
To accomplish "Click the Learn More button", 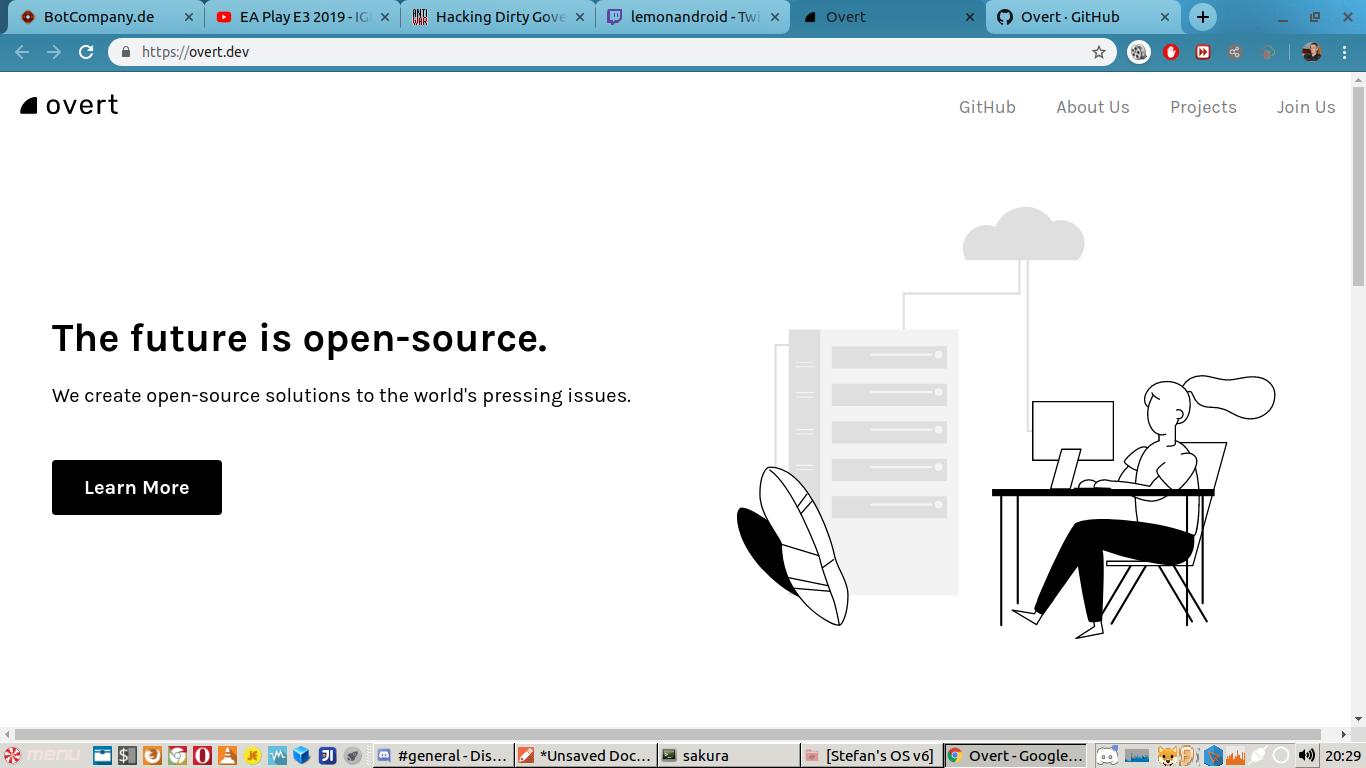I will pos(137,488).
